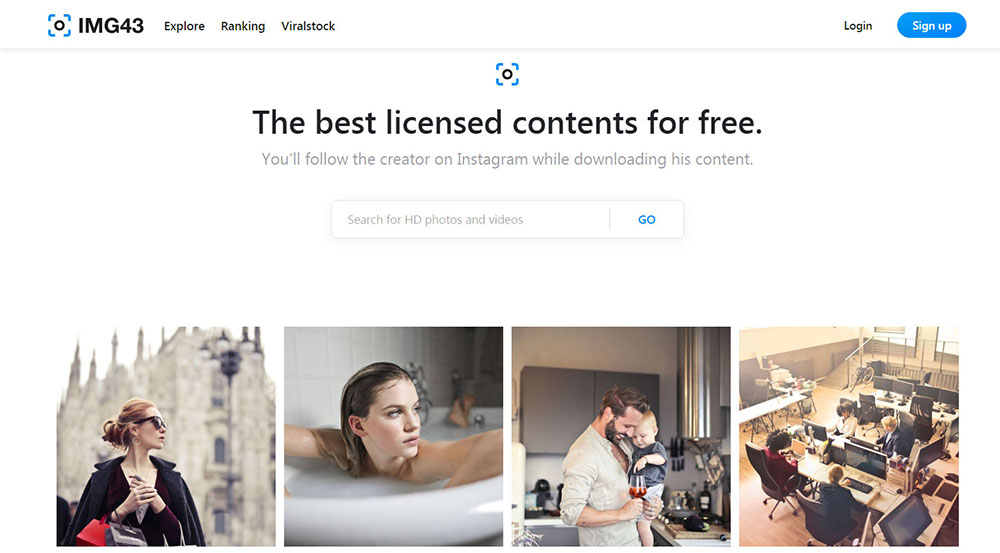Click the blue Sign up button
1000x553 pixels.
pos(931,26)
